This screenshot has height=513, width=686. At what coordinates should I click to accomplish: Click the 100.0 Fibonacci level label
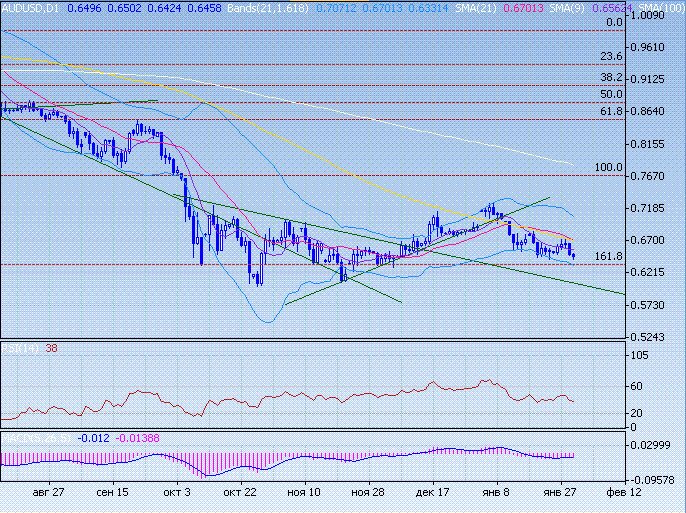[x=609, y=168]
